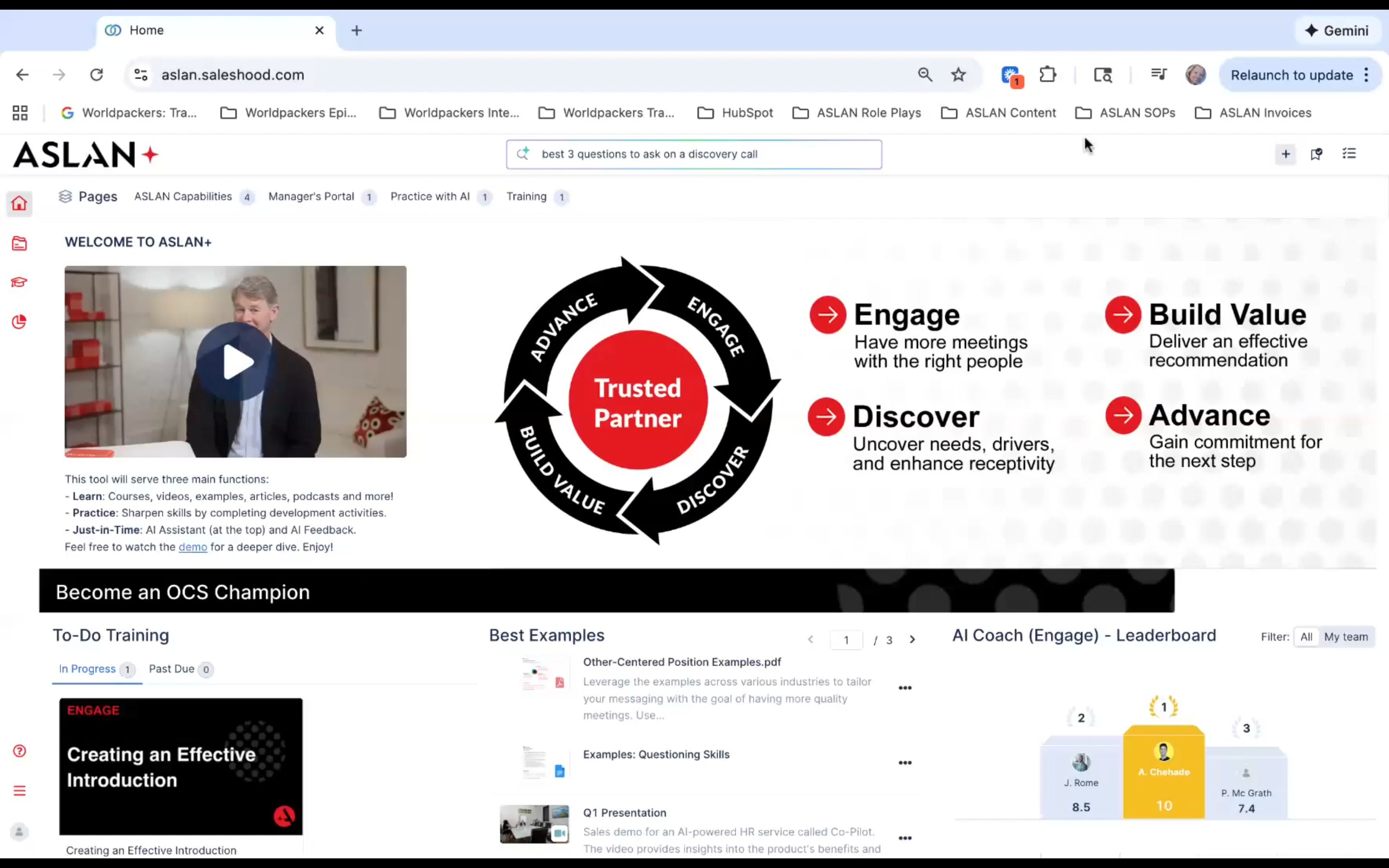Image resolution: width=1389 pixels, height=868 pixels.
Task: Select the In Progress tab
Action: click(x=96, y=669)
